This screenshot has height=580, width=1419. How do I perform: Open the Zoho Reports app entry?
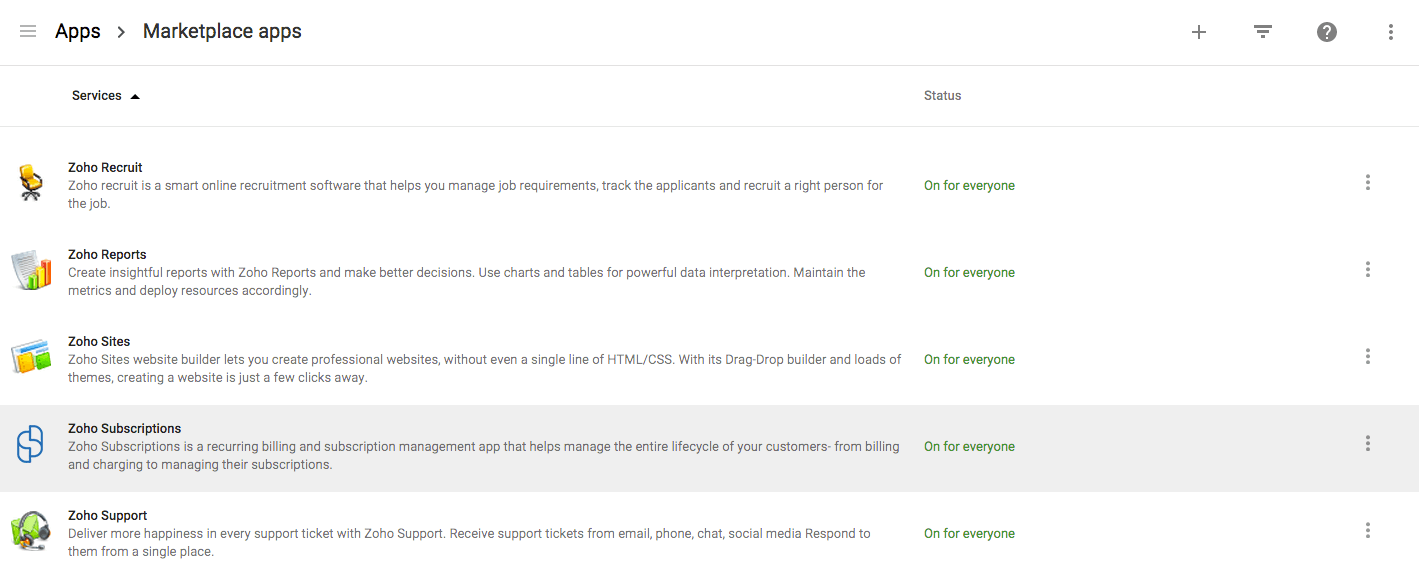point(106,254)
